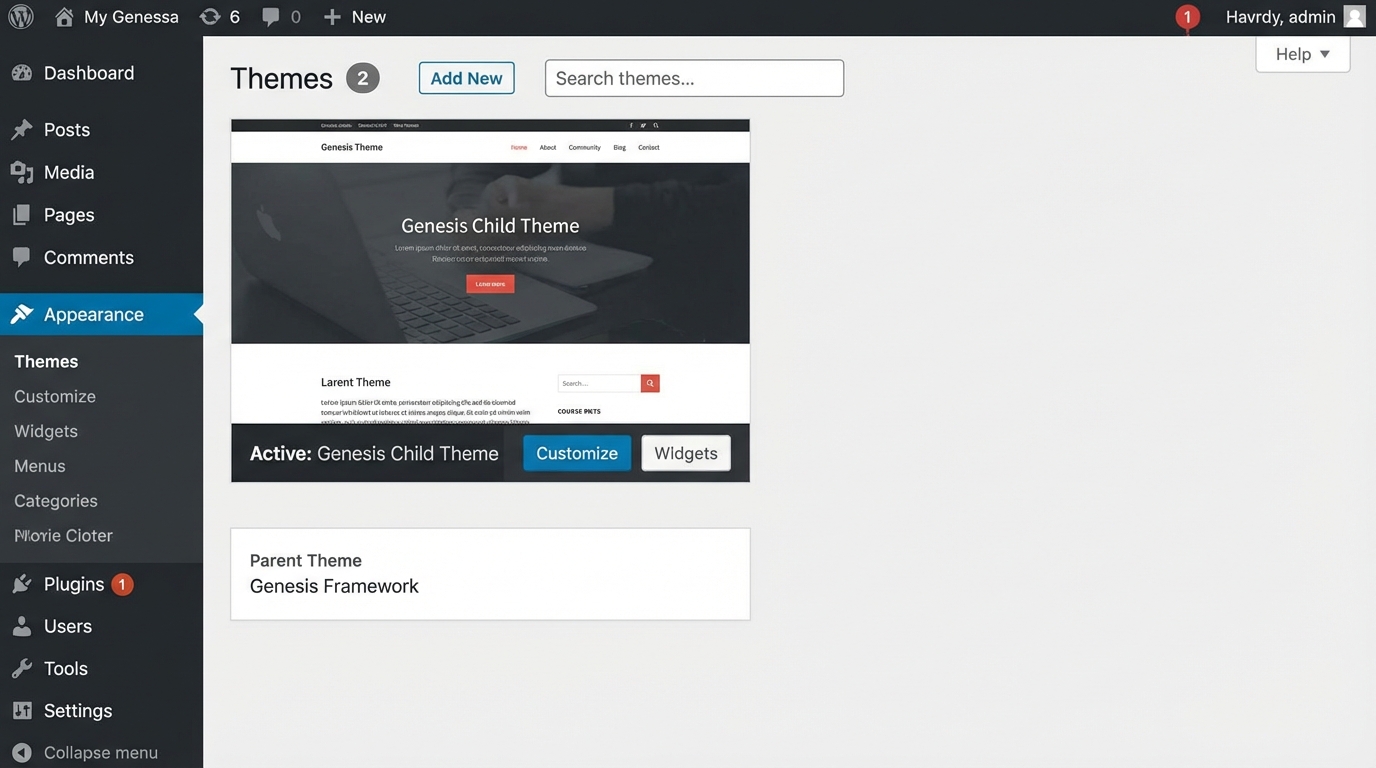Click the Users sidebar icon
Image resolution: width=1376 pixels, height=768 pixels.
tap(22, 625)
